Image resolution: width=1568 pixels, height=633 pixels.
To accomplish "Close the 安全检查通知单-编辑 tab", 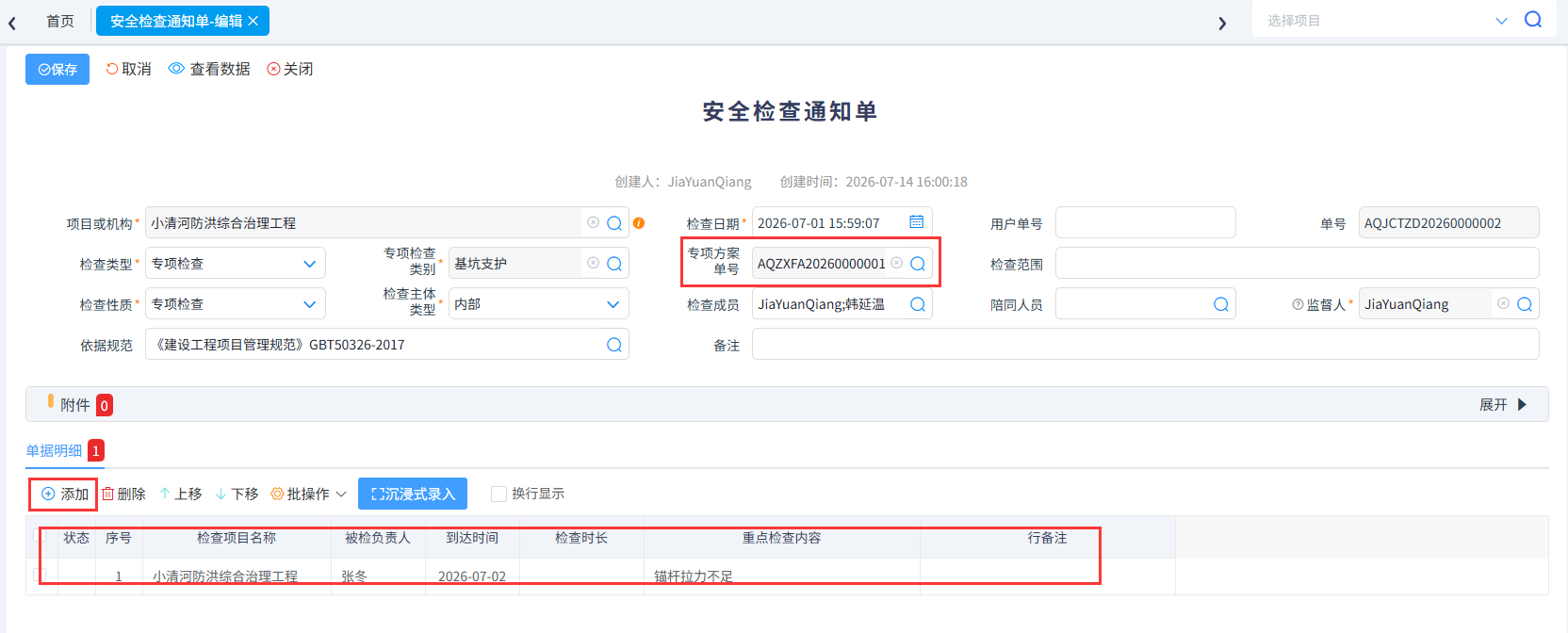I will (x=253, y=21).
